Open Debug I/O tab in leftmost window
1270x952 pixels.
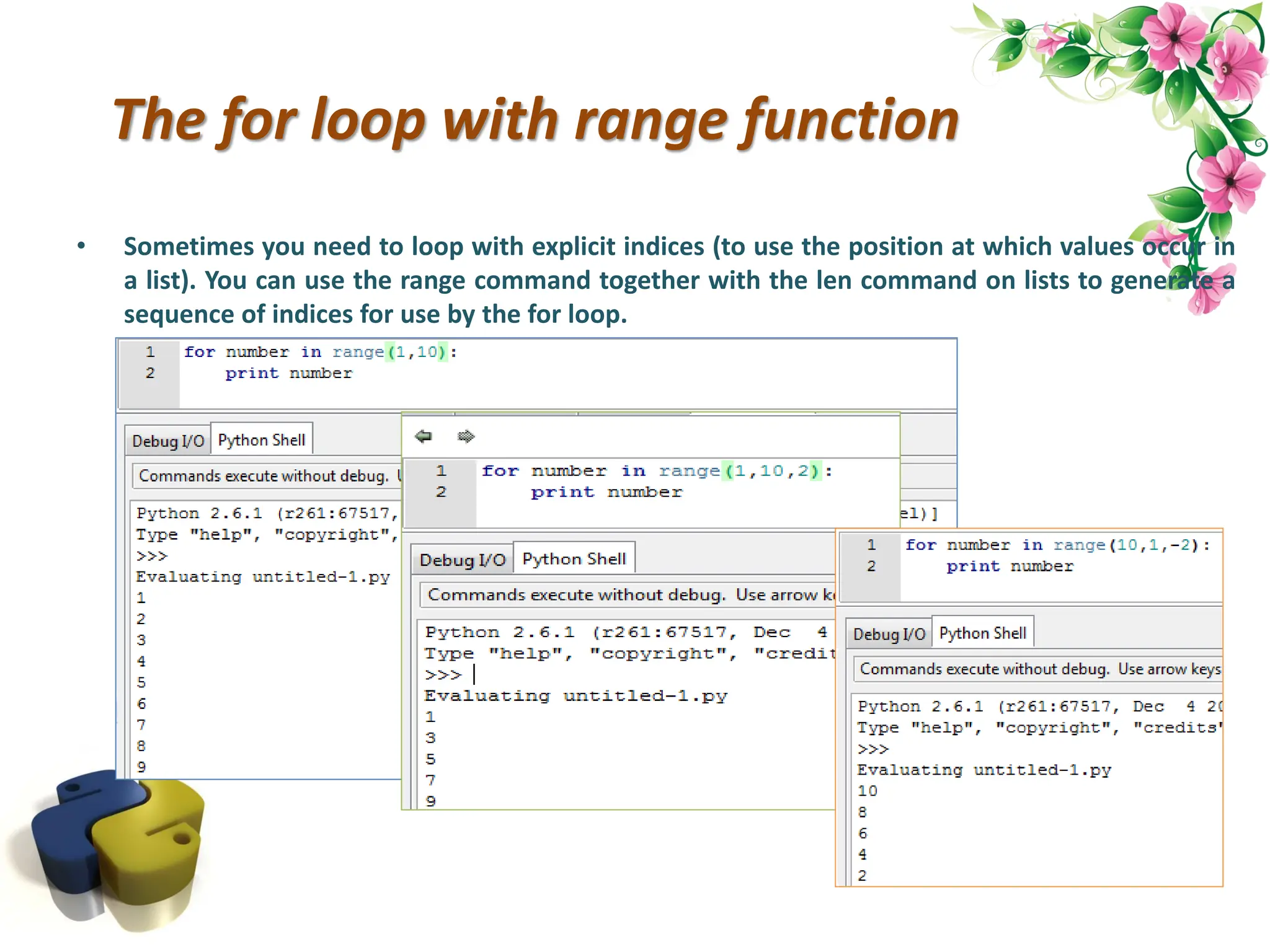(x=167, y=441)
